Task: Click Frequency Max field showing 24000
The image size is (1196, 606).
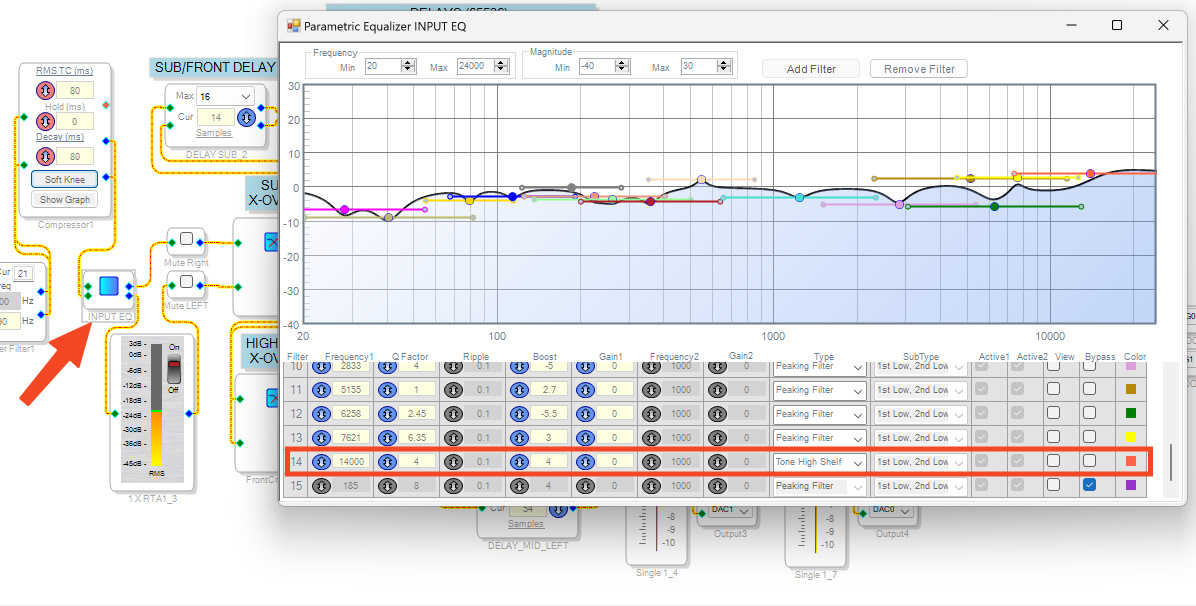Action: (x=476, y=66)
